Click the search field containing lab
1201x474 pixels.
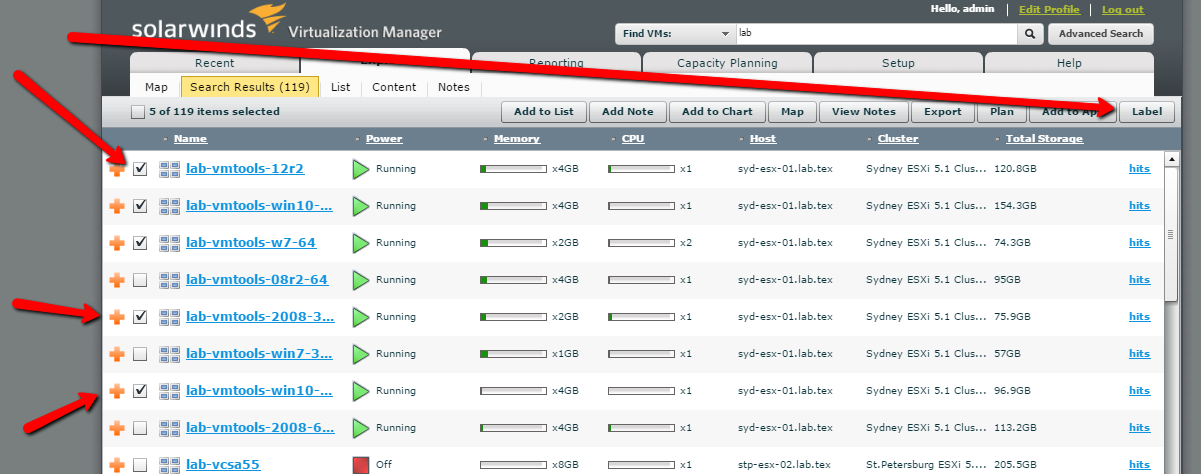point(877,33)
